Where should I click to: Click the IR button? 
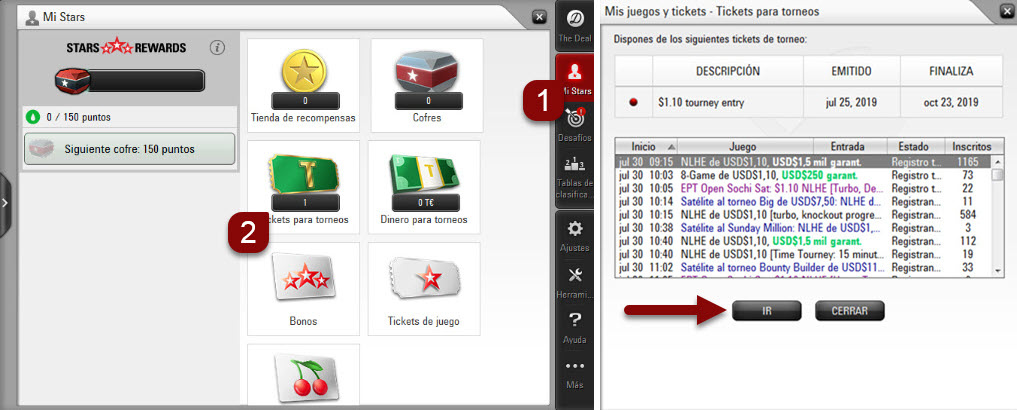coord(767,311)
